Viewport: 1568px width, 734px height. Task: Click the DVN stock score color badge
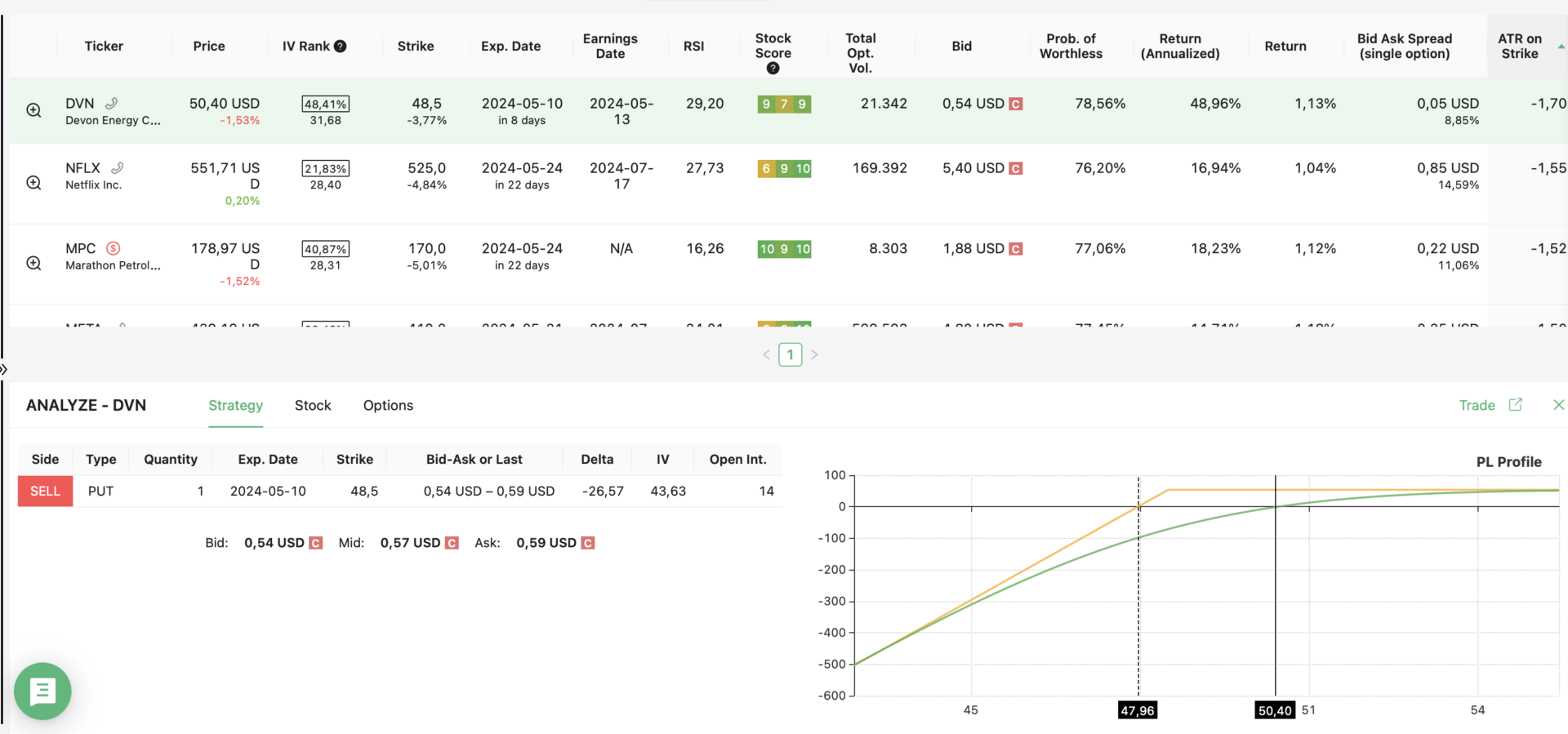point(784,104)
